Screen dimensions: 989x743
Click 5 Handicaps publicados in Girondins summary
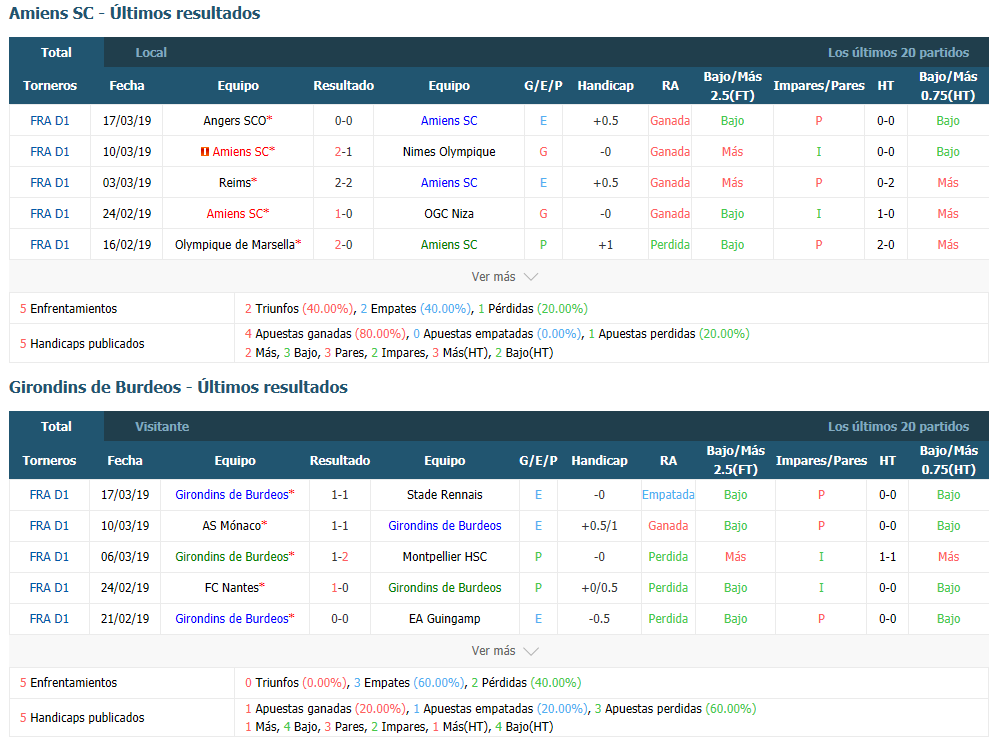[x=82, y=717]
